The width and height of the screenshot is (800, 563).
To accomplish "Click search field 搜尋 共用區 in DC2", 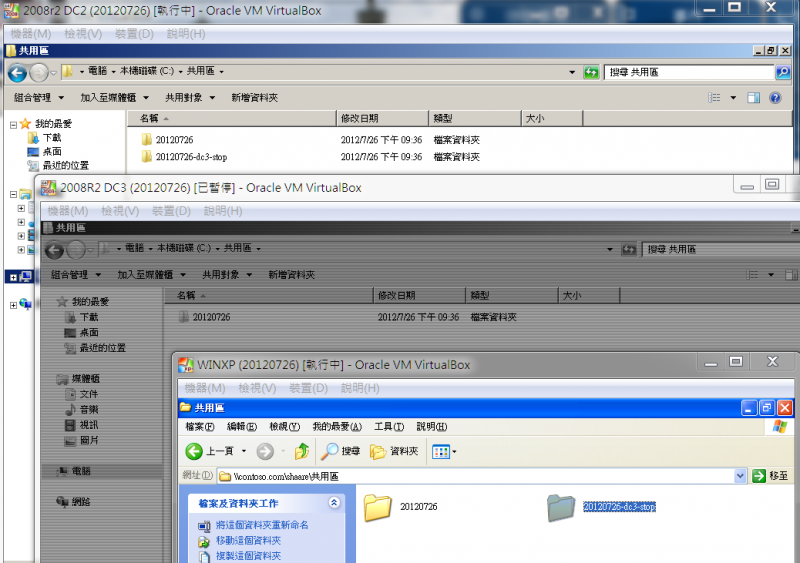I will pyautogui.click(x=689, y=72).
